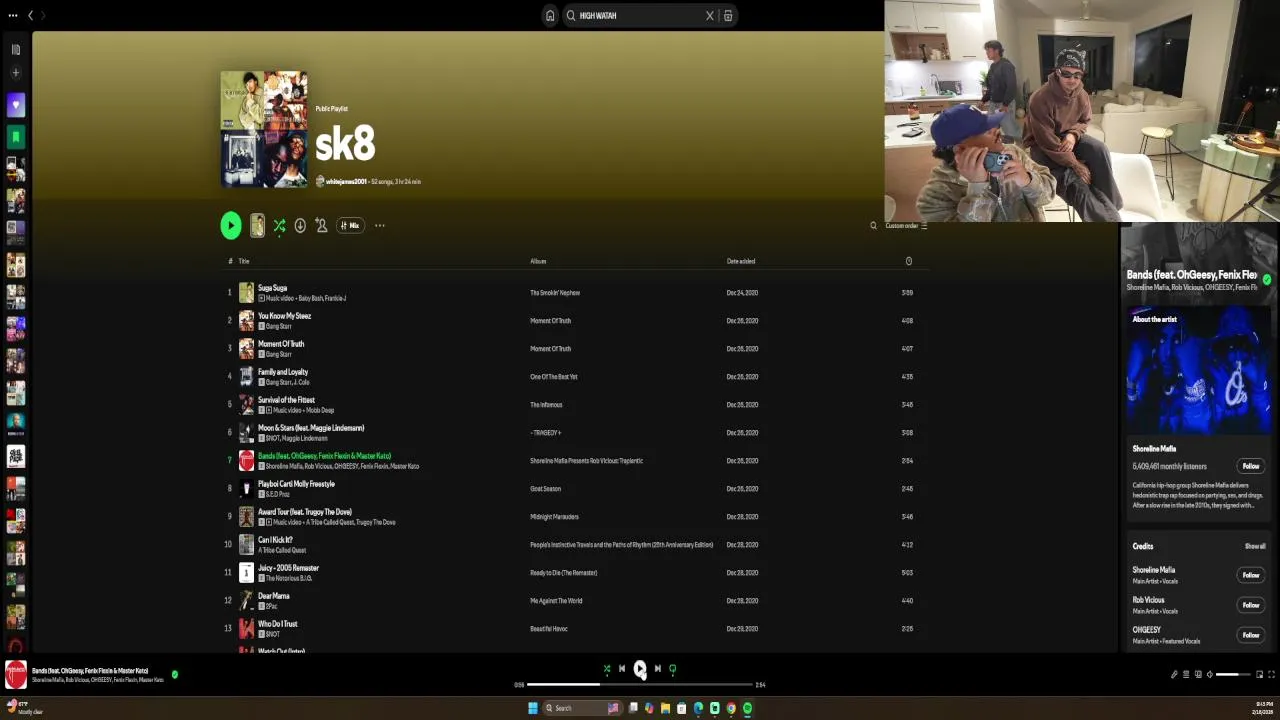Image resolution: width=1280 pixels, height=720 pixels.
Task: Sort by the Date added column header
Action: 741,261
